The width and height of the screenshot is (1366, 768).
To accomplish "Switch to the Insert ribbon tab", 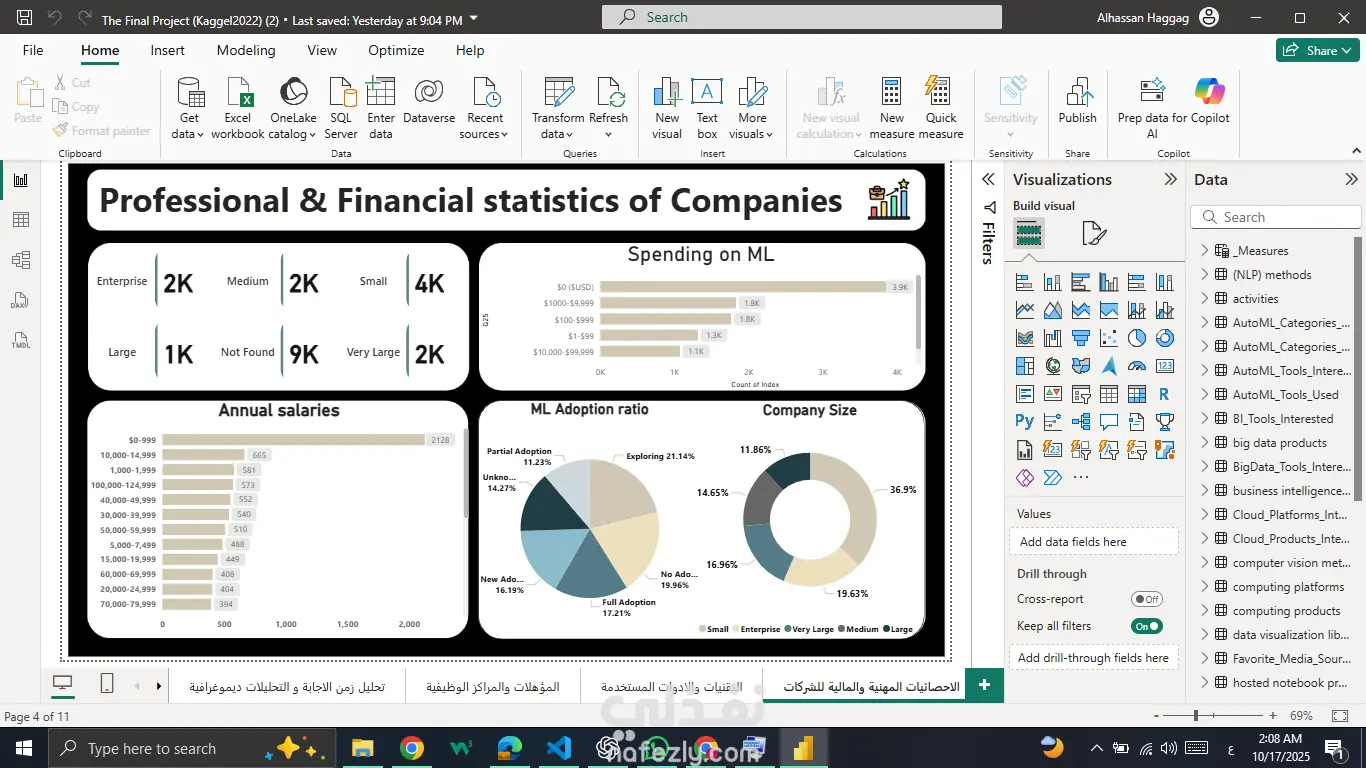I will point(167,50).
